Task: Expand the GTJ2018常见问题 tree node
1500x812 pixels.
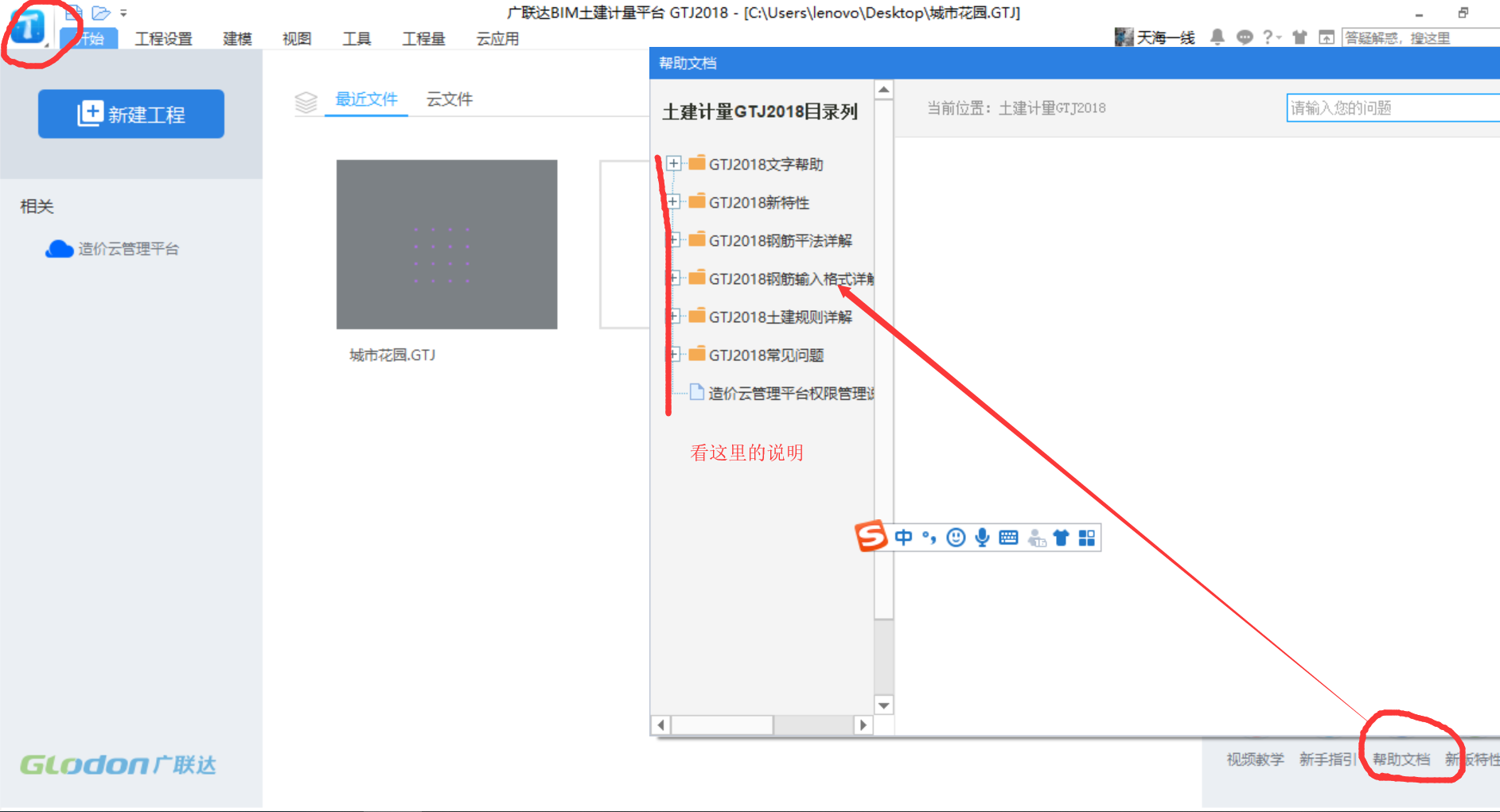Action: tap(673, 355)
